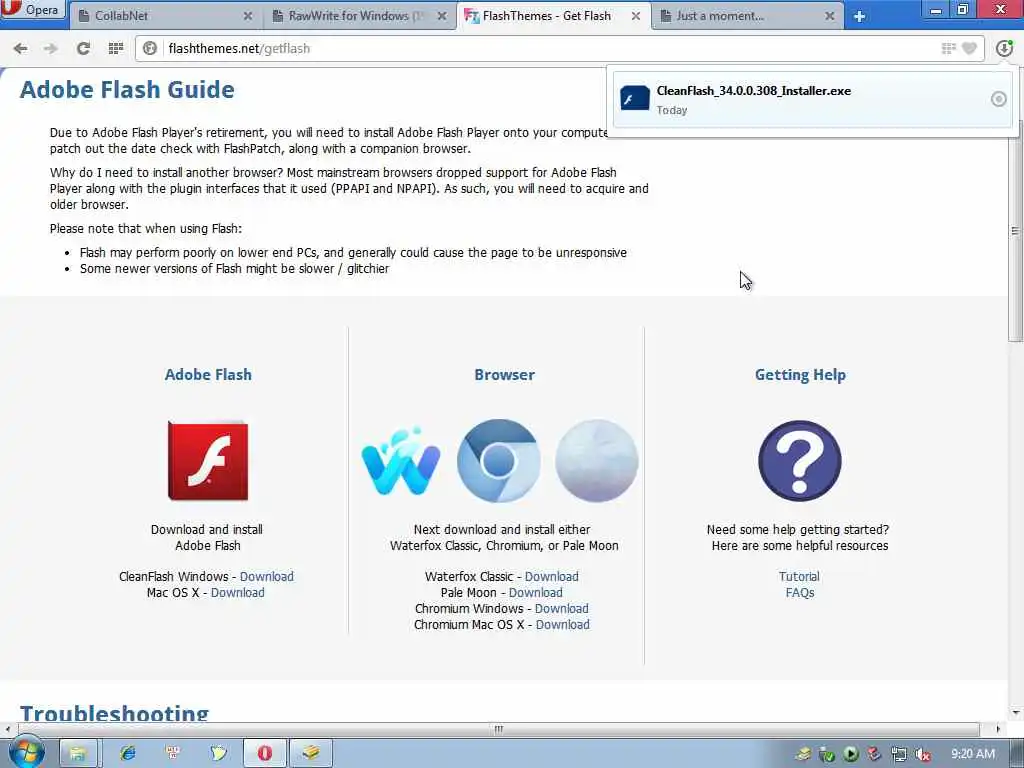
Task: Click the flashthemes.net address bar
Action: tap(549, 48)
